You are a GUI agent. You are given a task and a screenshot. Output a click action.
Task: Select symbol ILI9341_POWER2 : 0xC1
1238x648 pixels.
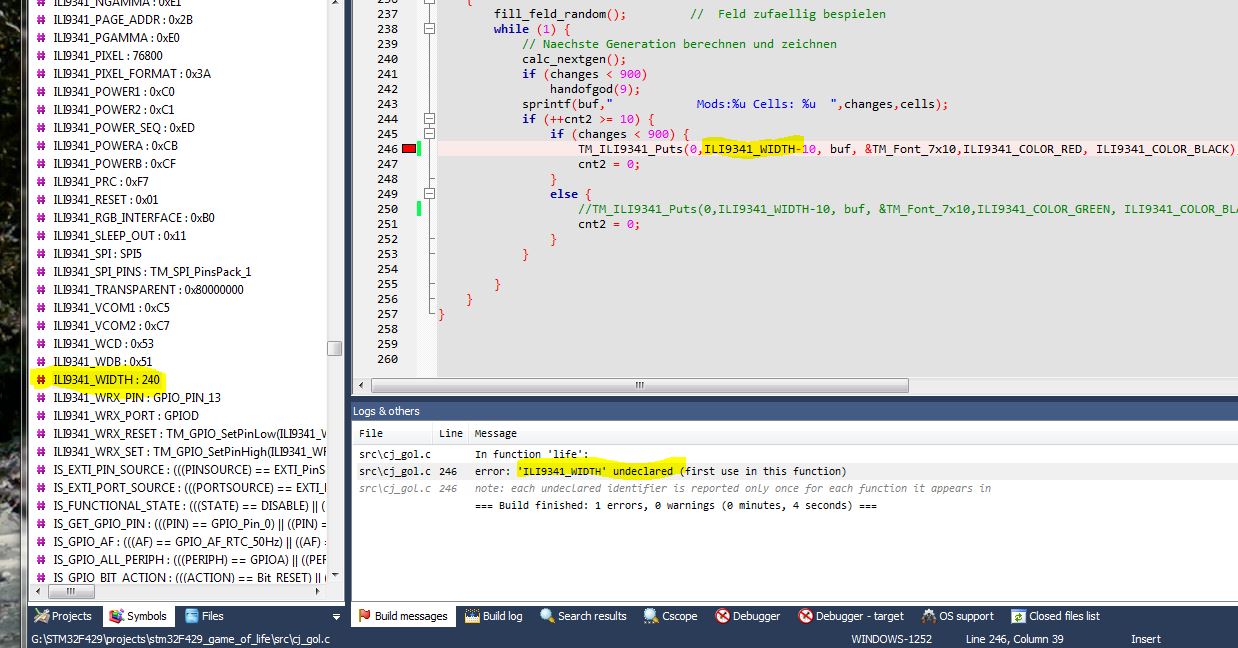pyautogui.click(x=114, y=110)
